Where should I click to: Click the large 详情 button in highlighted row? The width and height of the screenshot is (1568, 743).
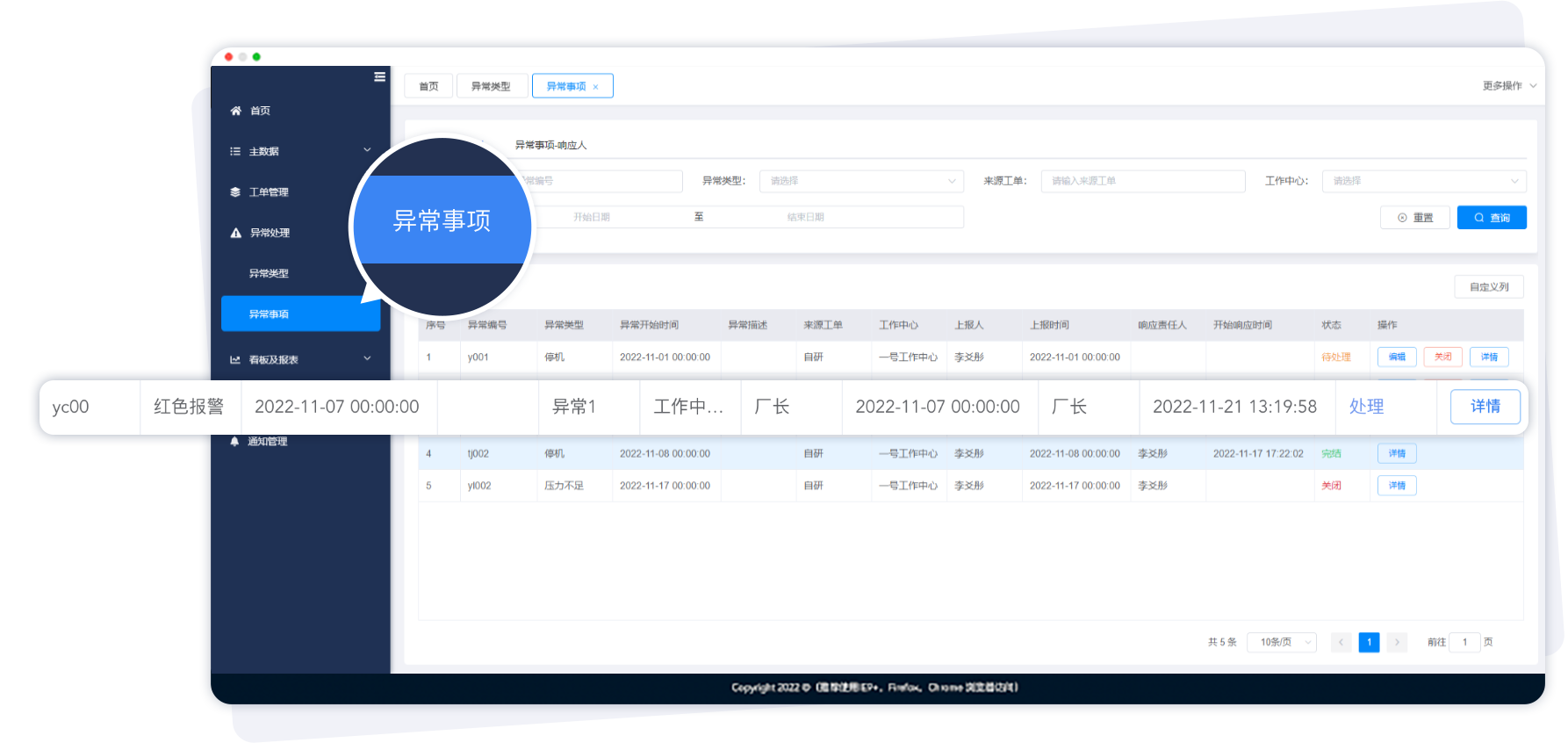click(x=1485, y=407)
